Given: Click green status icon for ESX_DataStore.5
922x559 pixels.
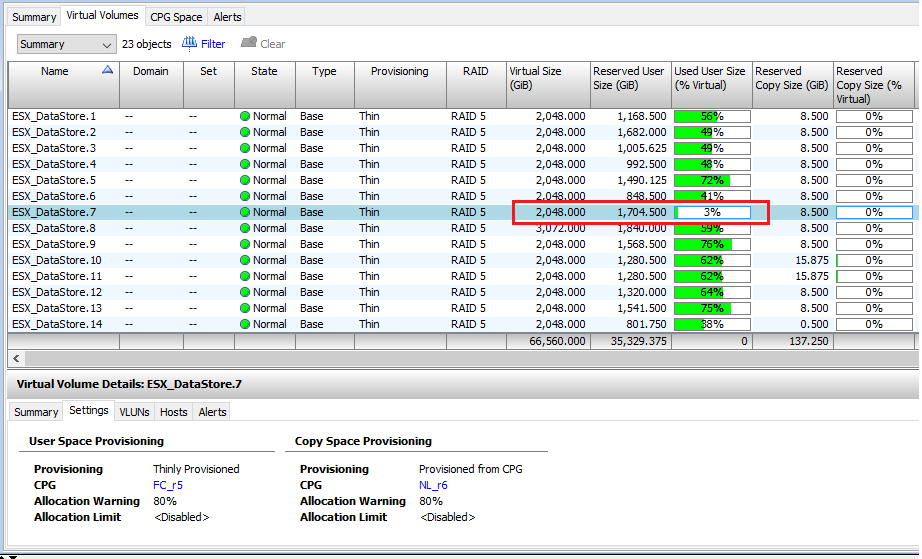Looking at the screenshot, I should click(x=245, y=180).
